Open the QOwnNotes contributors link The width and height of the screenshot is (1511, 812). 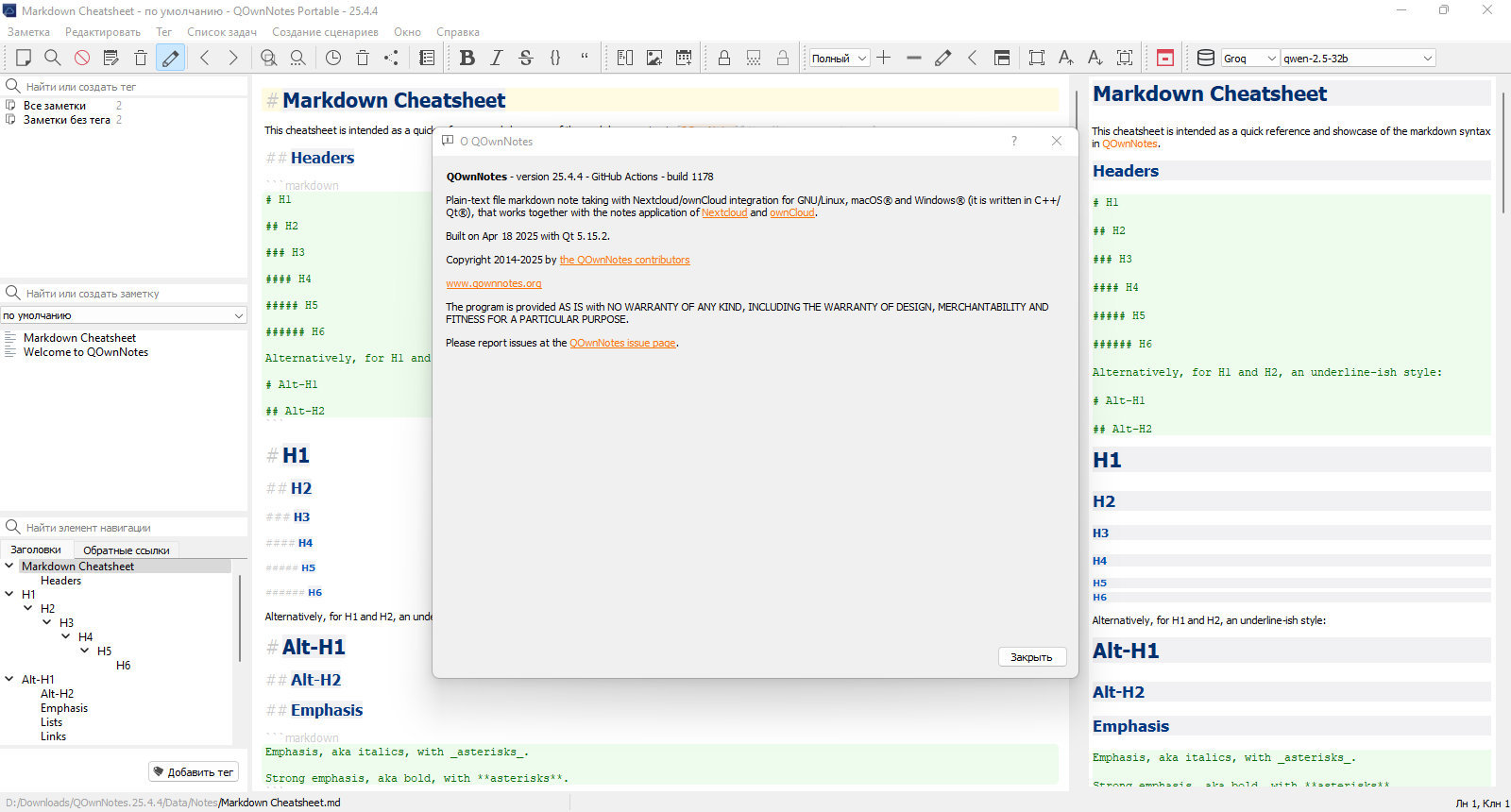pyautogui.click(x=624, y=260)
